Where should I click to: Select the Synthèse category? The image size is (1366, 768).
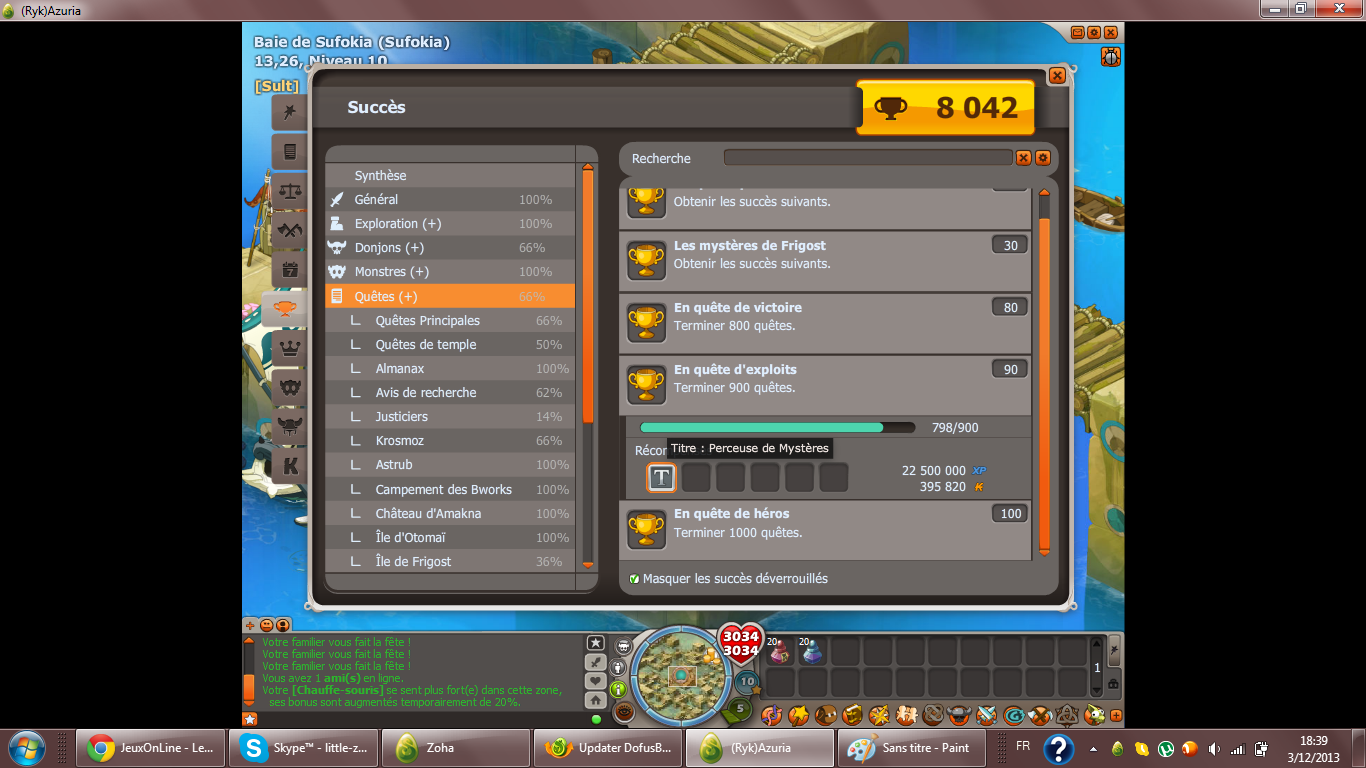pos(450,175)
